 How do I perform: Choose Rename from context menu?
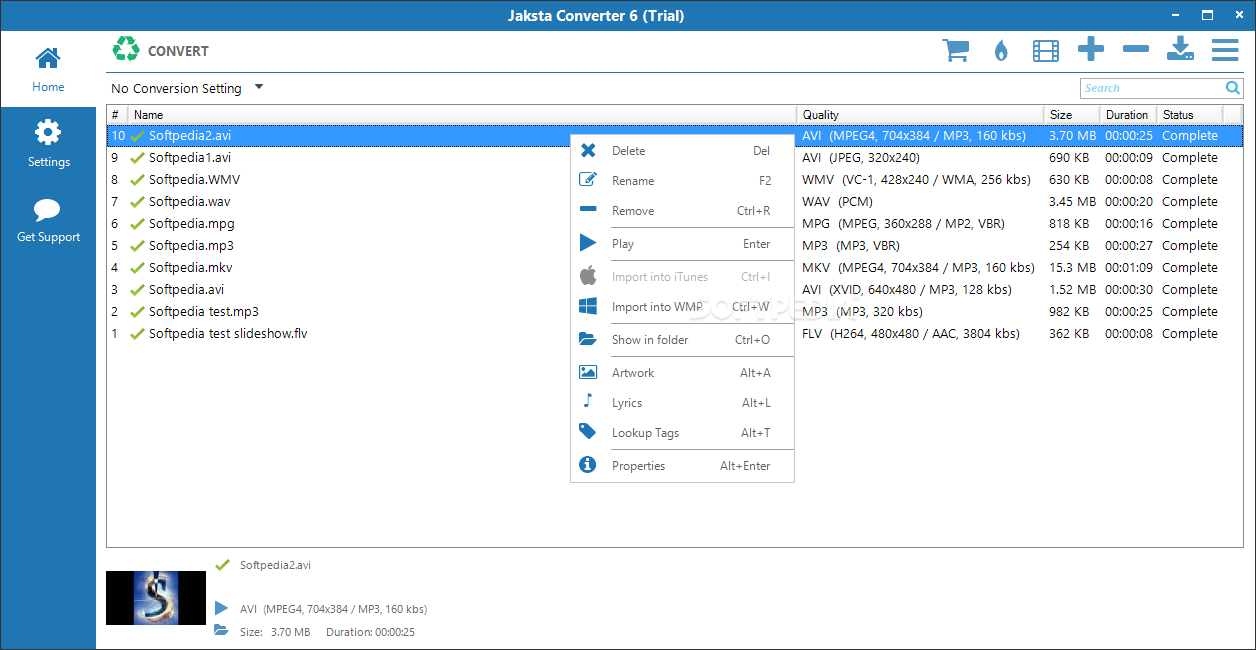pyautogui.click(x=682, y=181)
